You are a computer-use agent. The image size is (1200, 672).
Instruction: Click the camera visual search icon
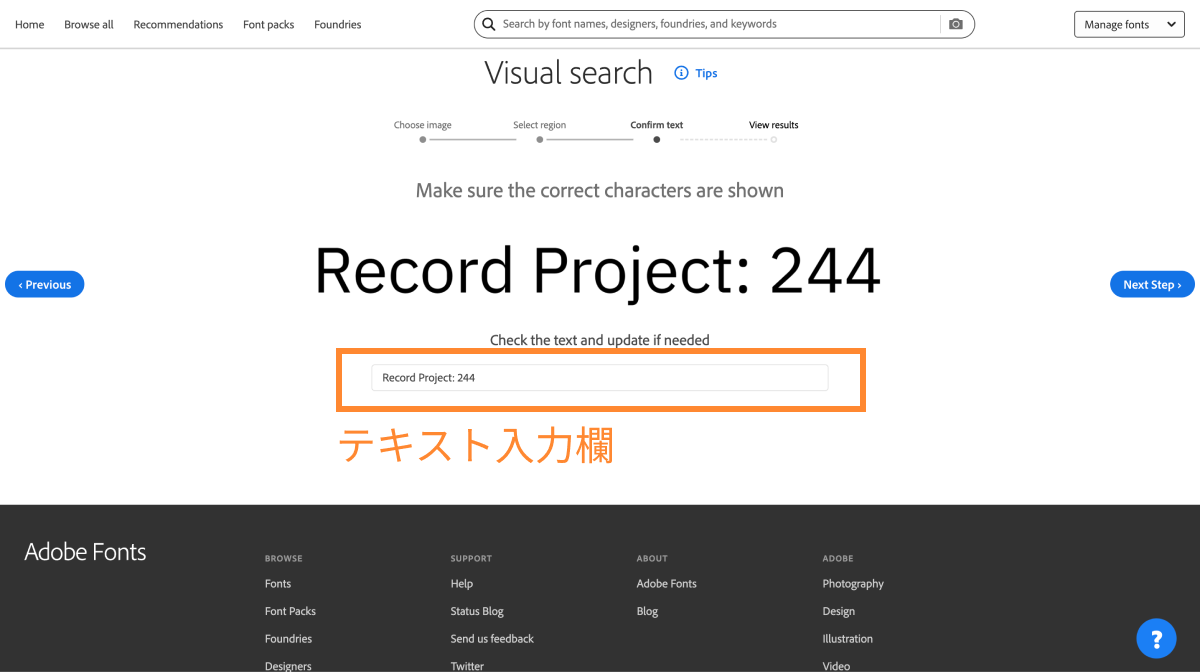click(x=956, y=24)
